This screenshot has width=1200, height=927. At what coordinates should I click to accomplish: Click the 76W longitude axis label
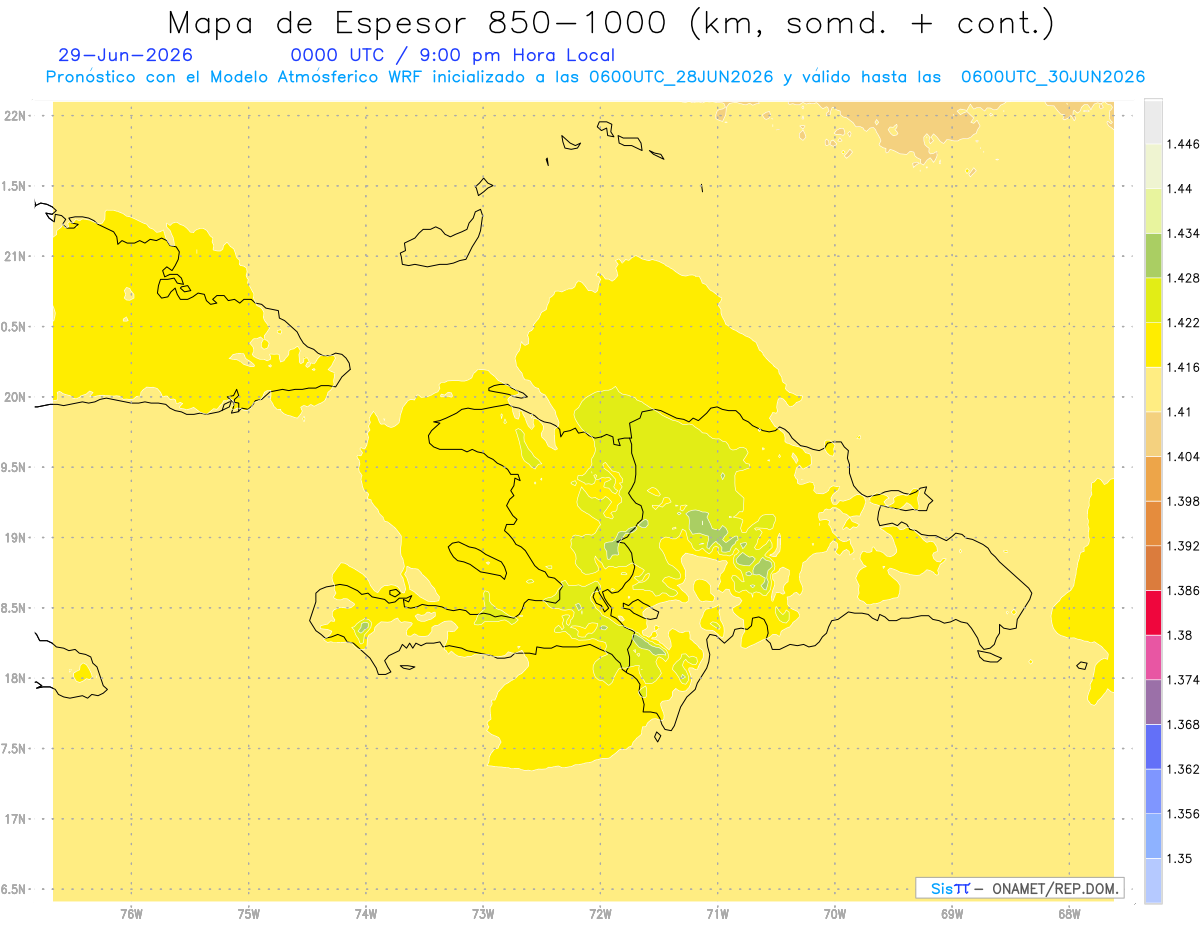(131, 914)
